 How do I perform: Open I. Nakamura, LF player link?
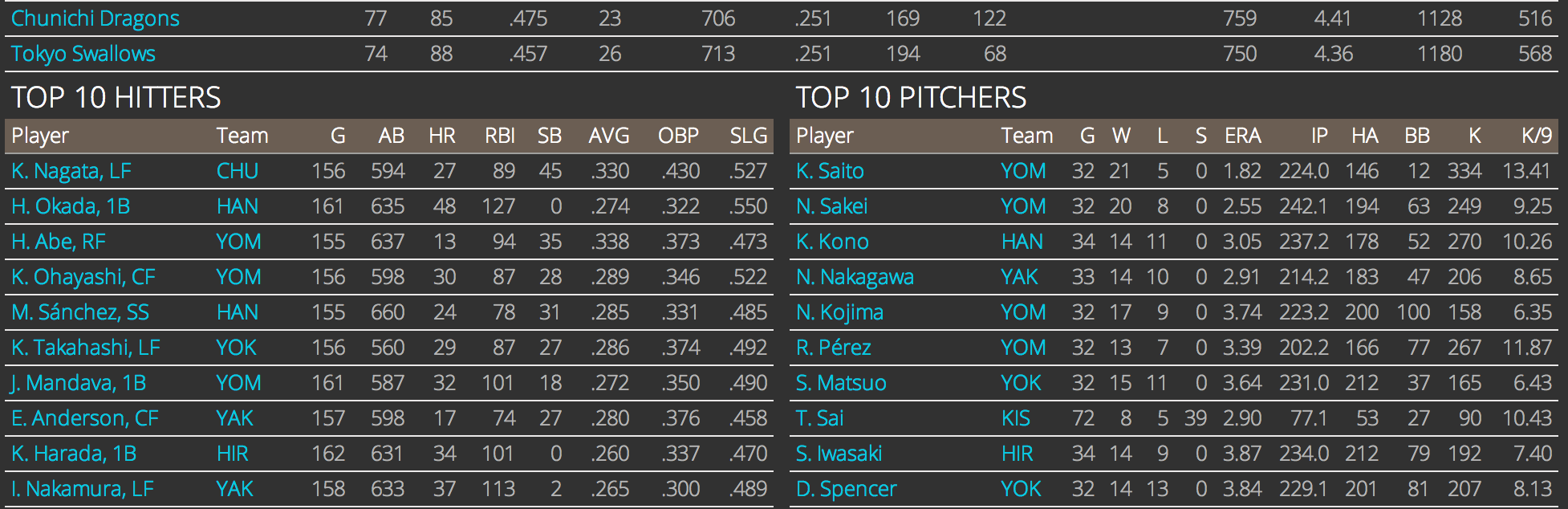(x=83, y=489)
